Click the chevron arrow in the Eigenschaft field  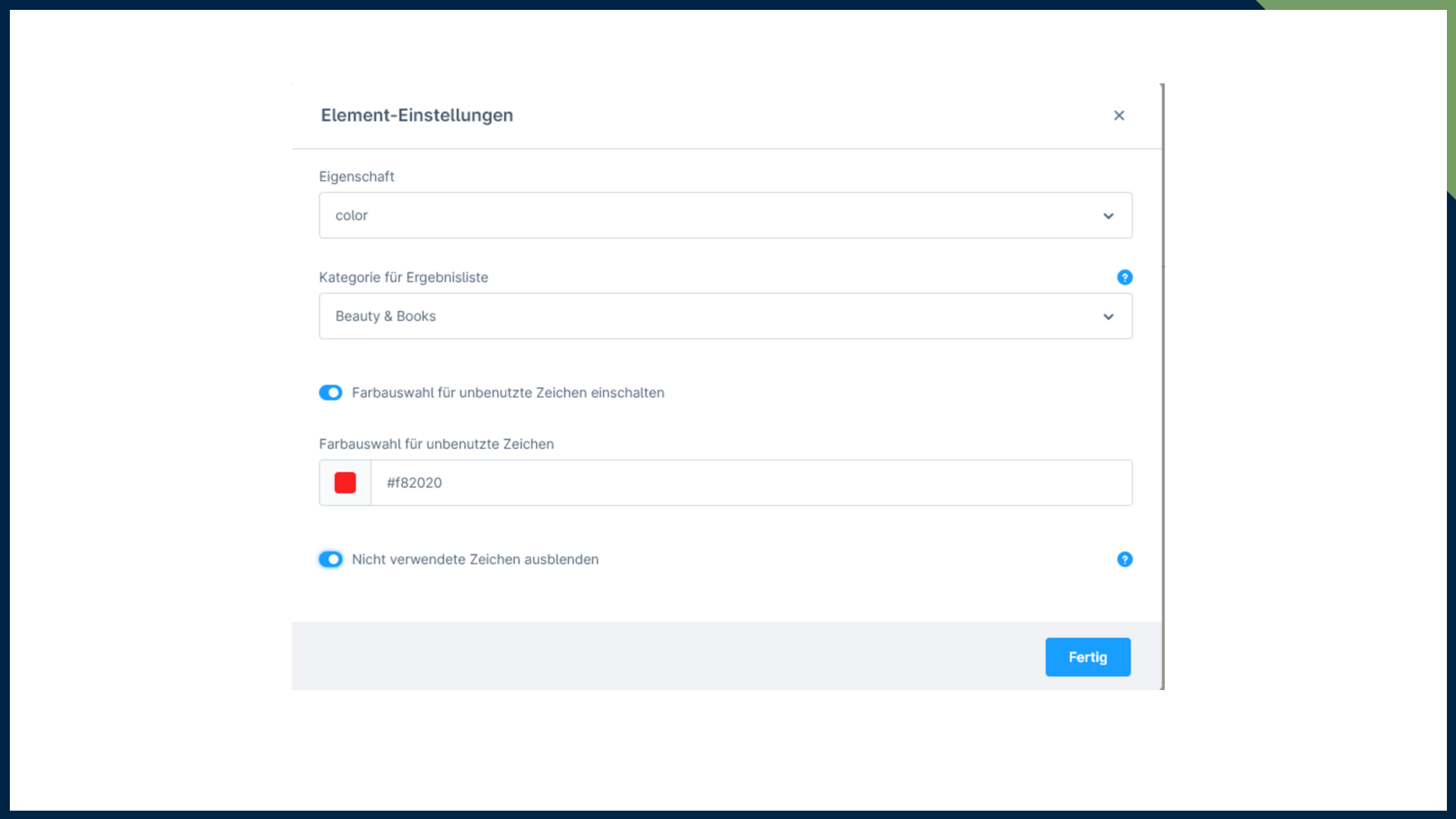click(1108, 216)
